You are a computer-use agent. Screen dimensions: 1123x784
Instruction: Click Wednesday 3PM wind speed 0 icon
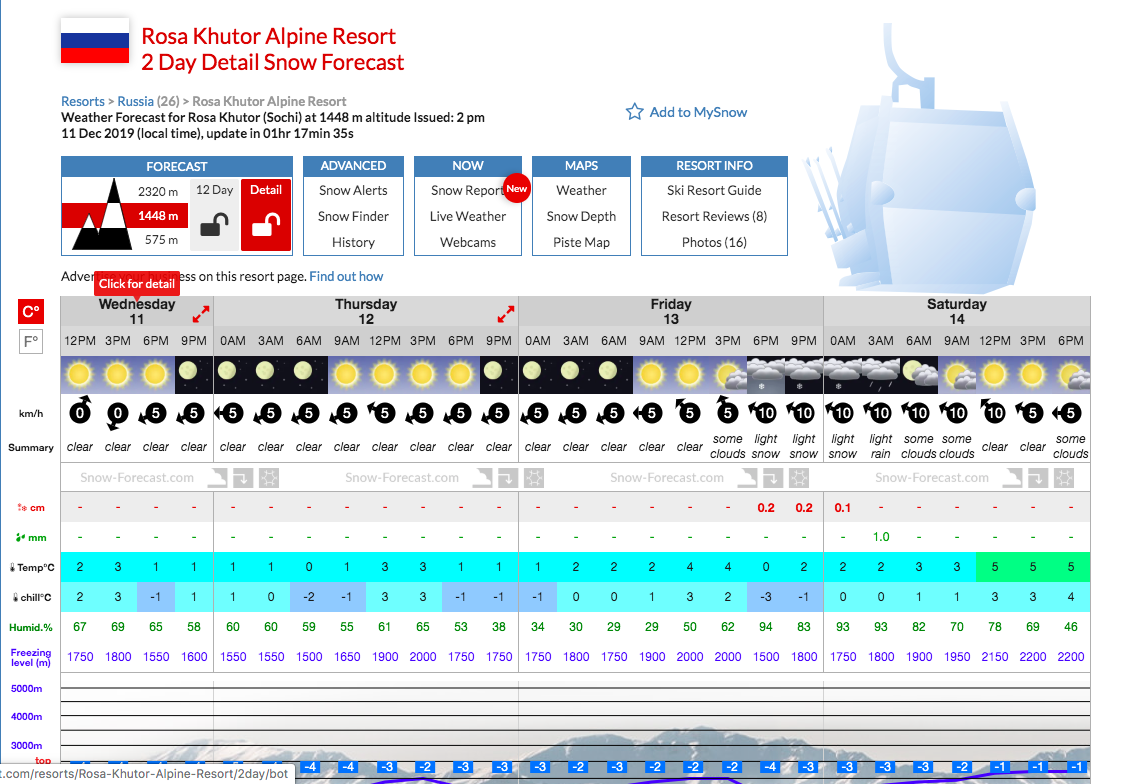tap(117, 415)
